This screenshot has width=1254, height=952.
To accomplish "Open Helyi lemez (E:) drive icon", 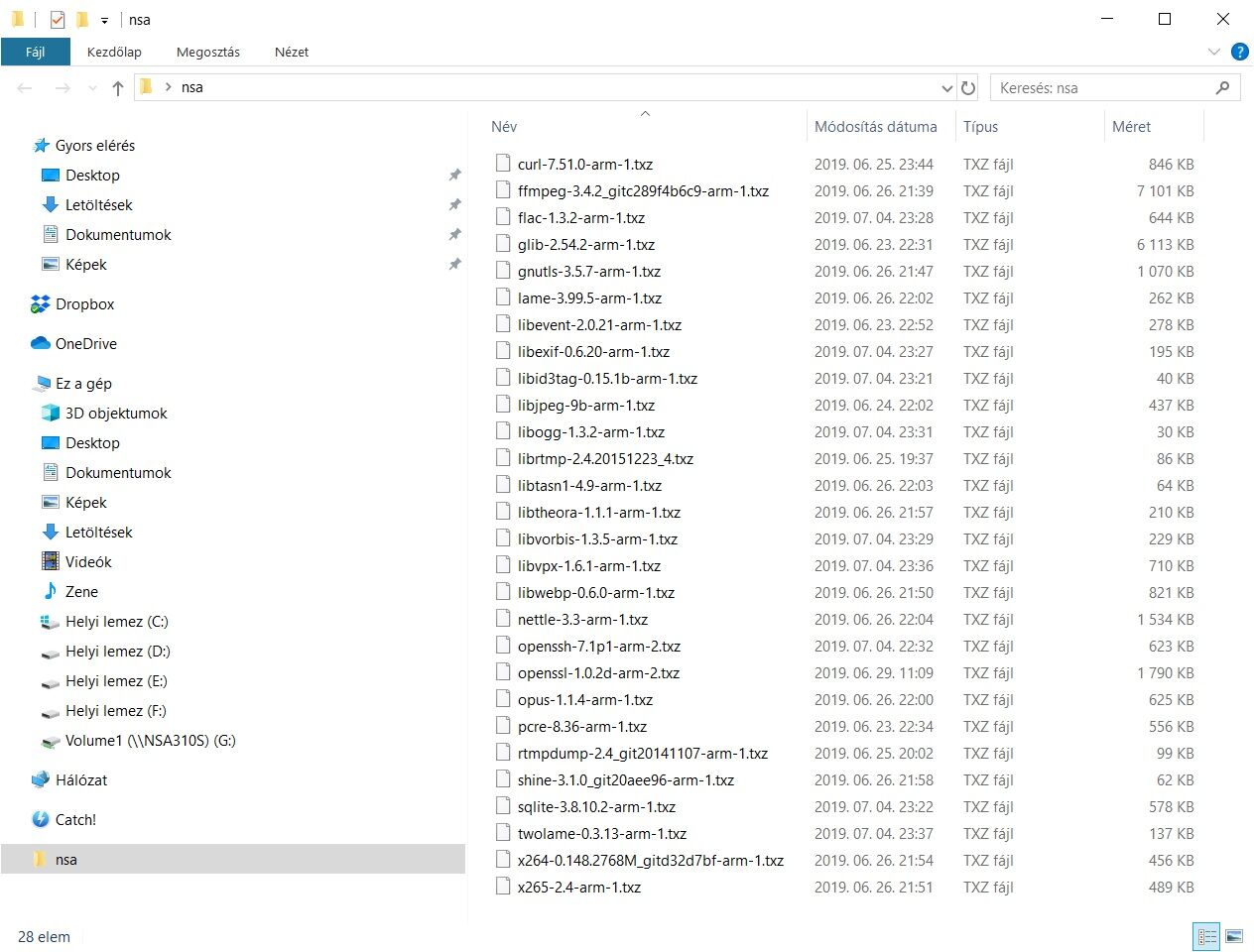I will pos(51,682).
